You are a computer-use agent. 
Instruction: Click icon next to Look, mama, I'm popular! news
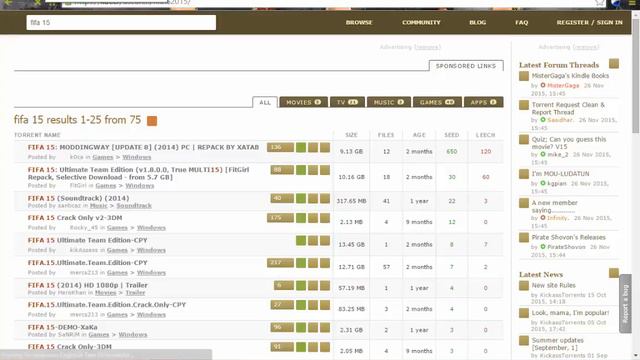tap(524, 313)
